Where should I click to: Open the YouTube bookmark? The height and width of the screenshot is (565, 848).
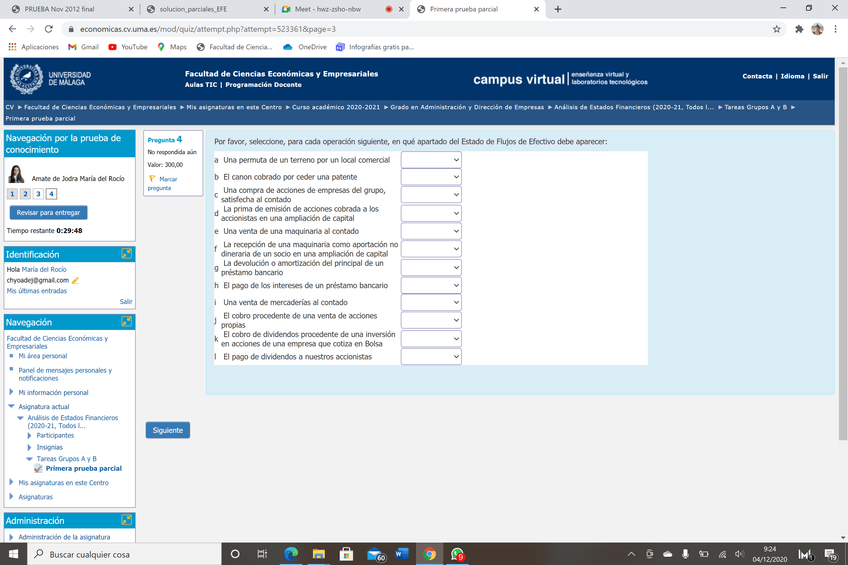(x=128, y=47)
